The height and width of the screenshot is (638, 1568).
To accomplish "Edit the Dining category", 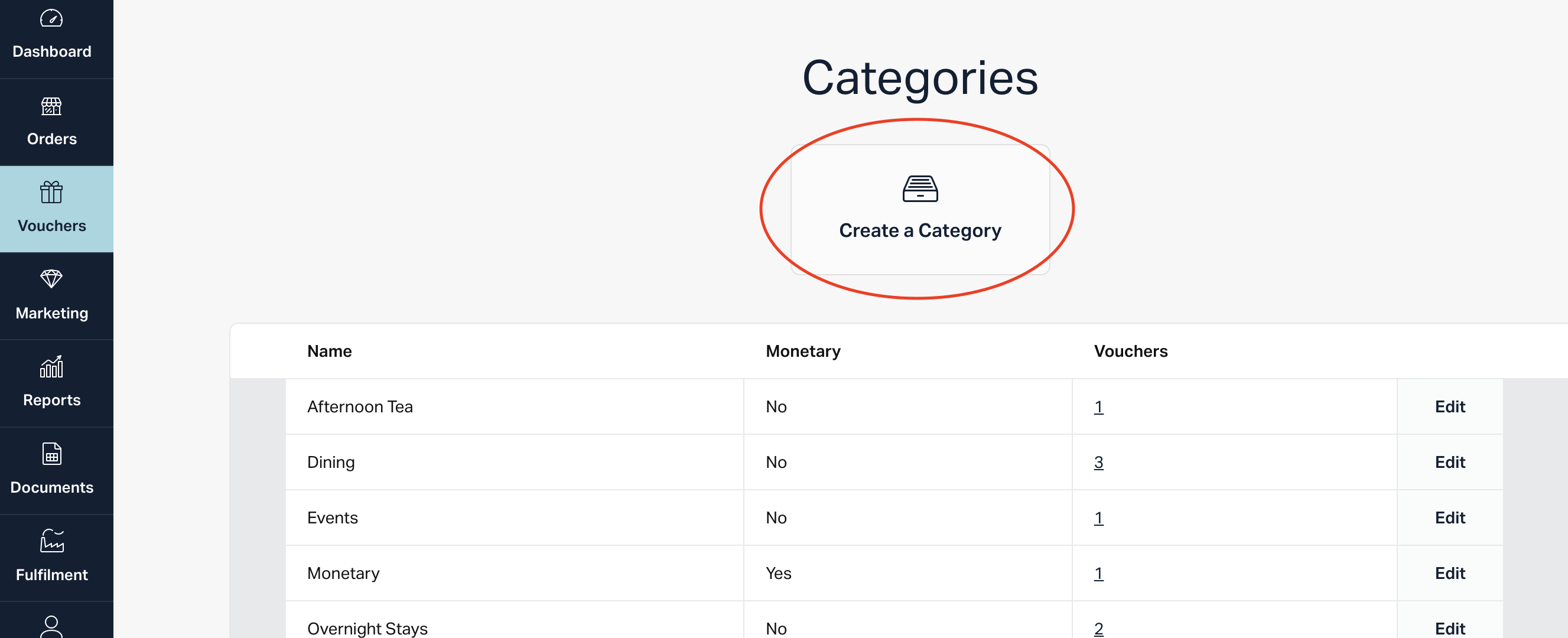I will click(x=1450, y=462).
